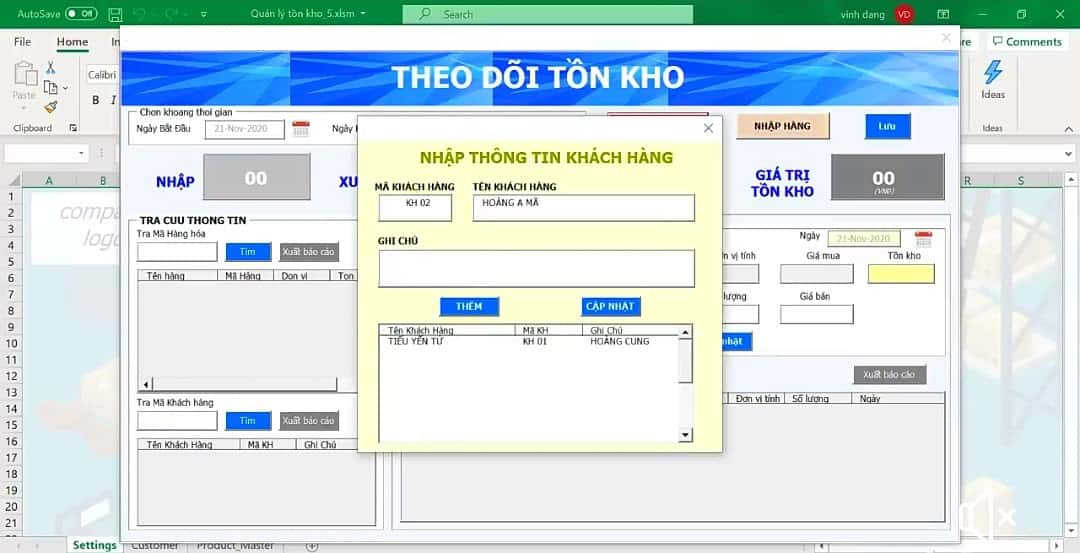Click the Copy icon in Clipboard group
This screenshot has height=553, width=1080.
pyautogui.click(x=50, y=87)
